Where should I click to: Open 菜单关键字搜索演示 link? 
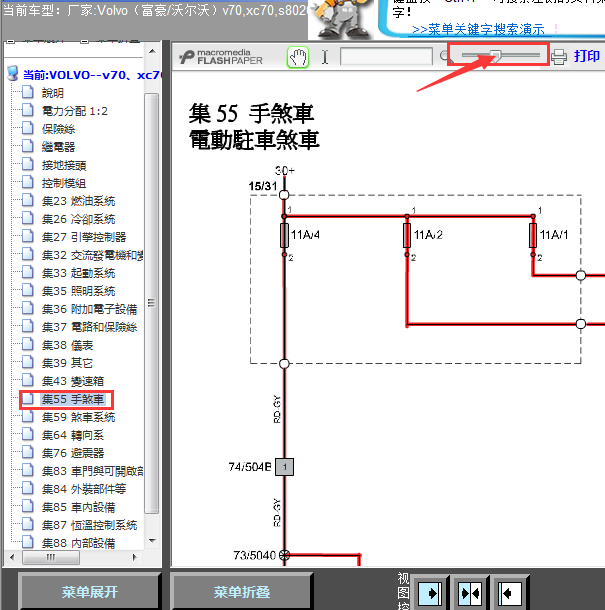[x=478, y=29]
